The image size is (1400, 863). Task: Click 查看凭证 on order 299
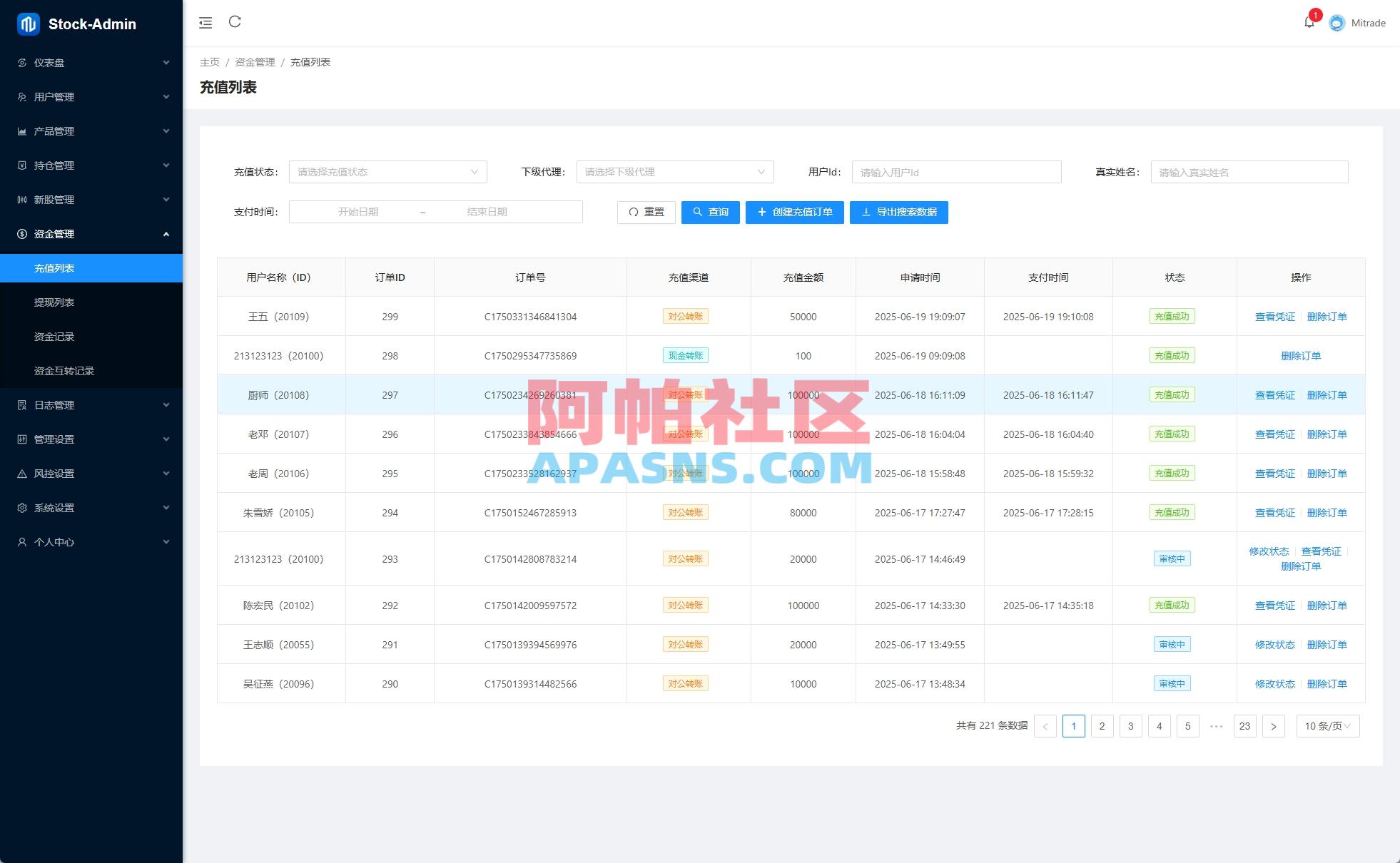(1274, 316)
